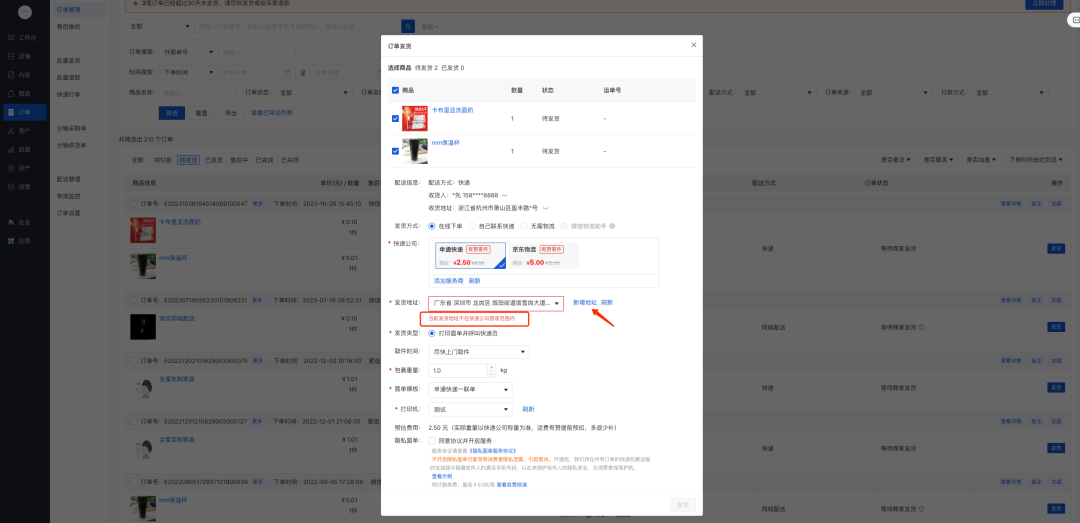Open 分销采购单 submenu item
The image size is (1080, 523).
(x=71, y=128)
